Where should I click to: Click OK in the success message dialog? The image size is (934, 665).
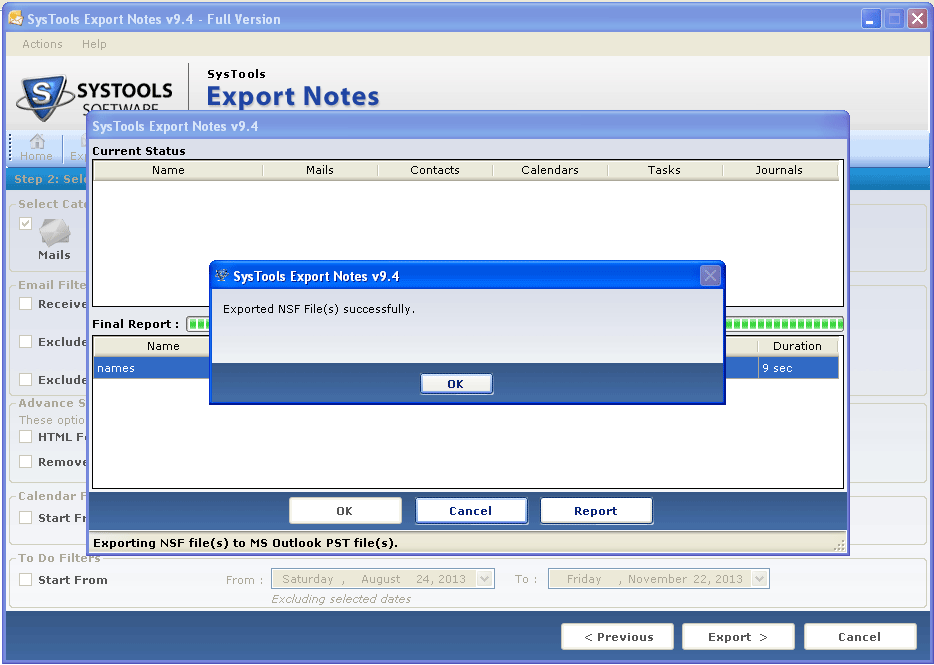click(456, 384)
